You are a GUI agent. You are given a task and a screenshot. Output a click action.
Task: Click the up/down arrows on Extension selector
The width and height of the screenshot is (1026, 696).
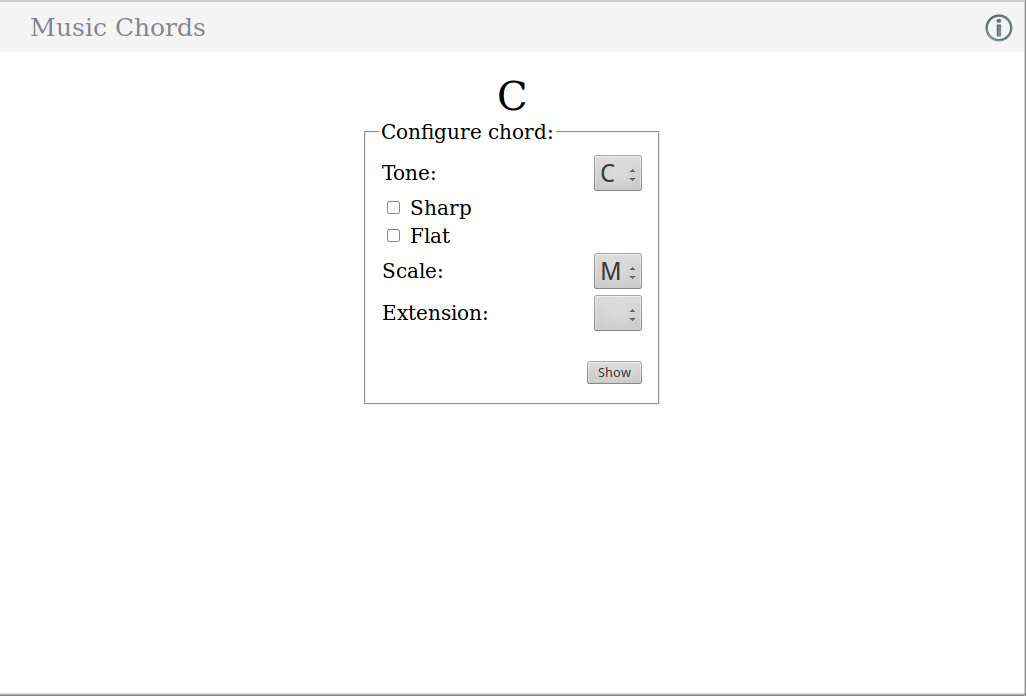pyautogui.click(x=632, y=314)
